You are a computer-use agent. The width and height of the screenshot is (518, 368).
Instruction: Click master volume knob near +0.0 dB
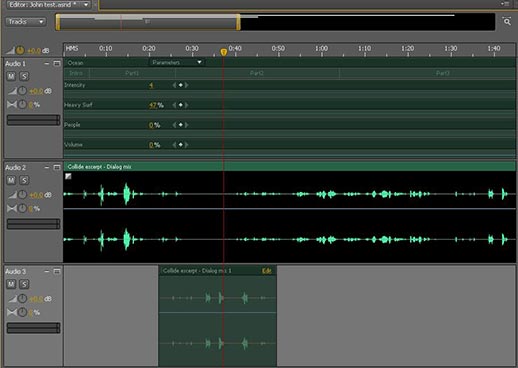click(20, 50)
